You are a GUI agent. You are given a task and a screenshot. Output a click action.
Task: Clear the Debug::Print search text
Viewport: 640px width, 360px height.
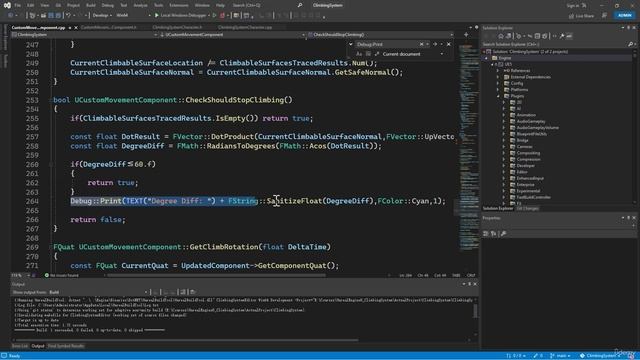(422, 44)
